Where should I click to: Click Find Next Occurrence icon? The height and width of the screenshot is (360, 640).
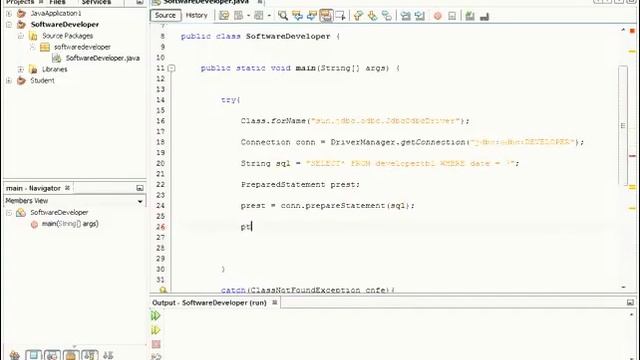(x=311, y=16)
